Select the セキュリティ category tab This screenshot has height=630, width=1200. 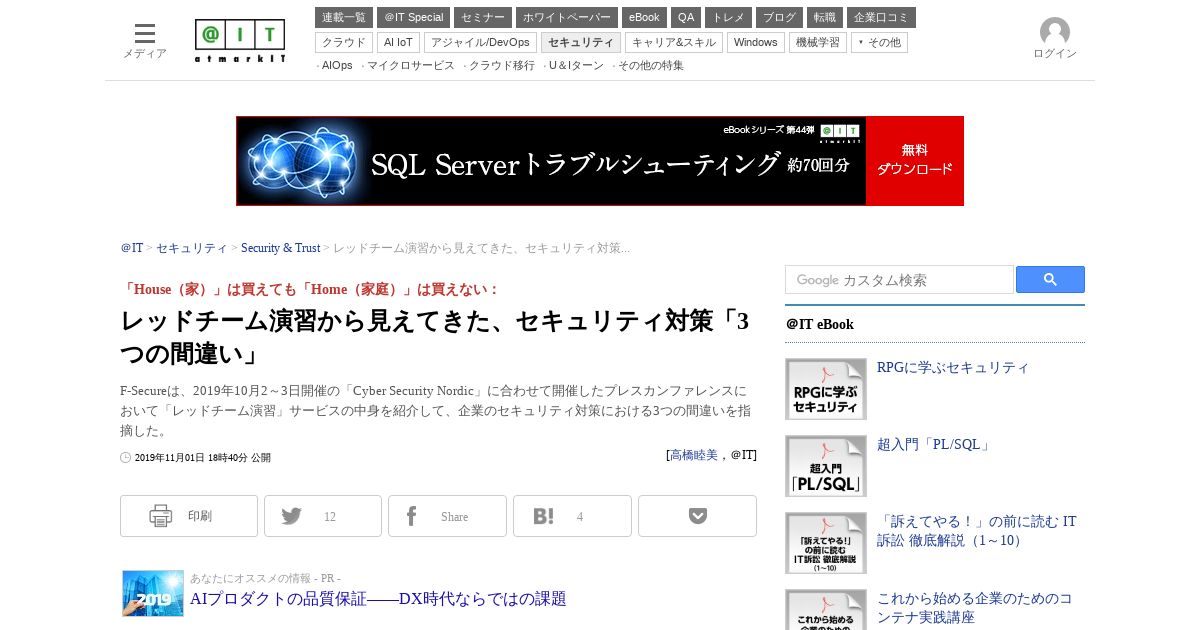[581, 42]
